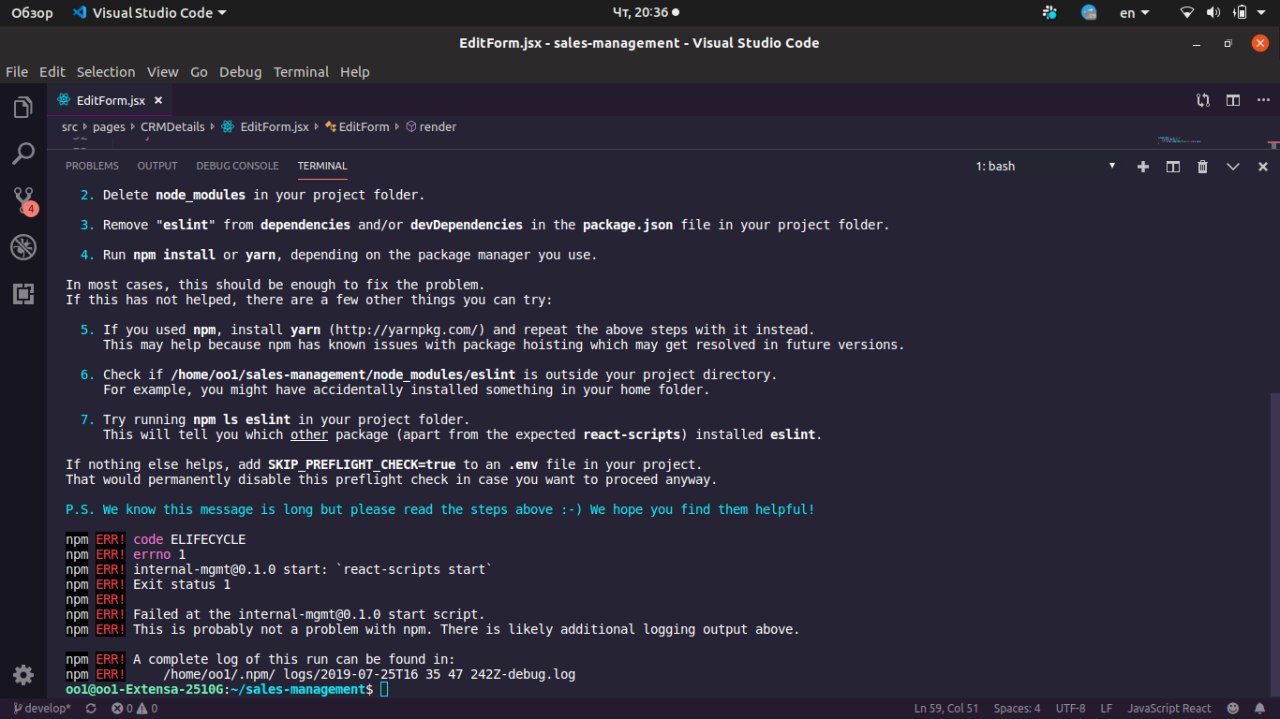1280x719 pixels.
Task: Click the src breadcrumb segment
Action: pos(69,127)
